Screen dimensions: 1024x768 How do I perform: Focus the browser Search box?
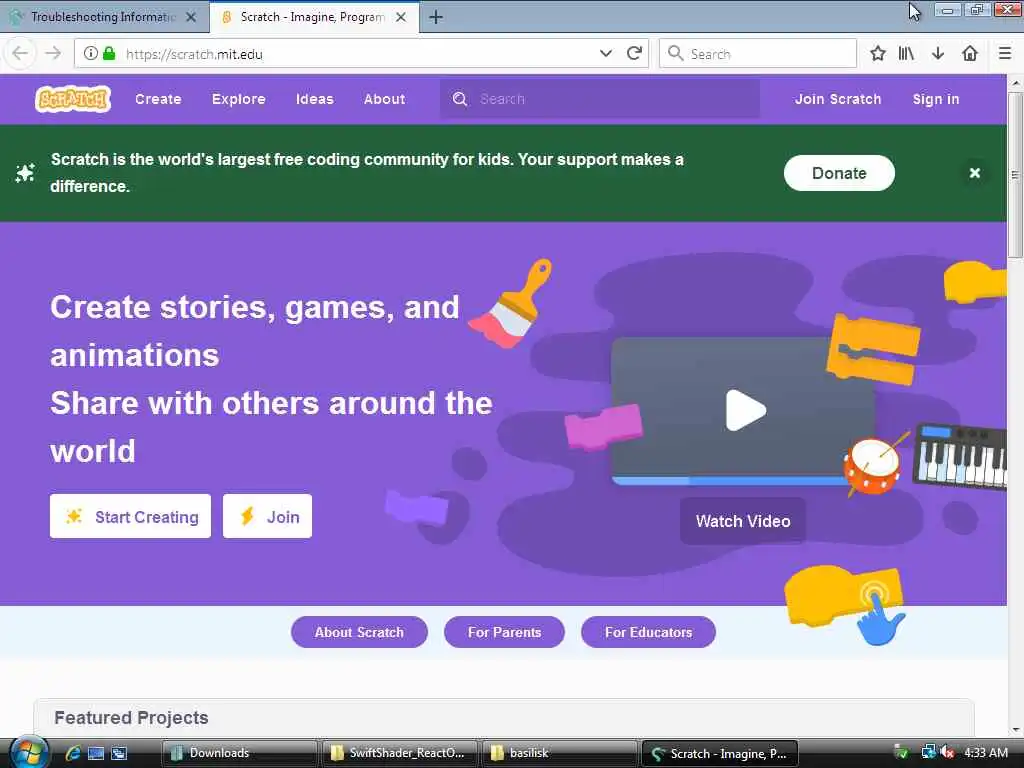tap(758, 54)
